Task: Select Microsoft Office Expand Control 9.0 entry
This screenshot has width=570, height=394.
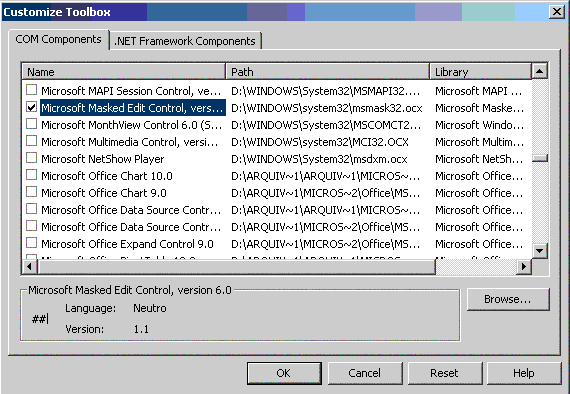Action: (277, 244)
